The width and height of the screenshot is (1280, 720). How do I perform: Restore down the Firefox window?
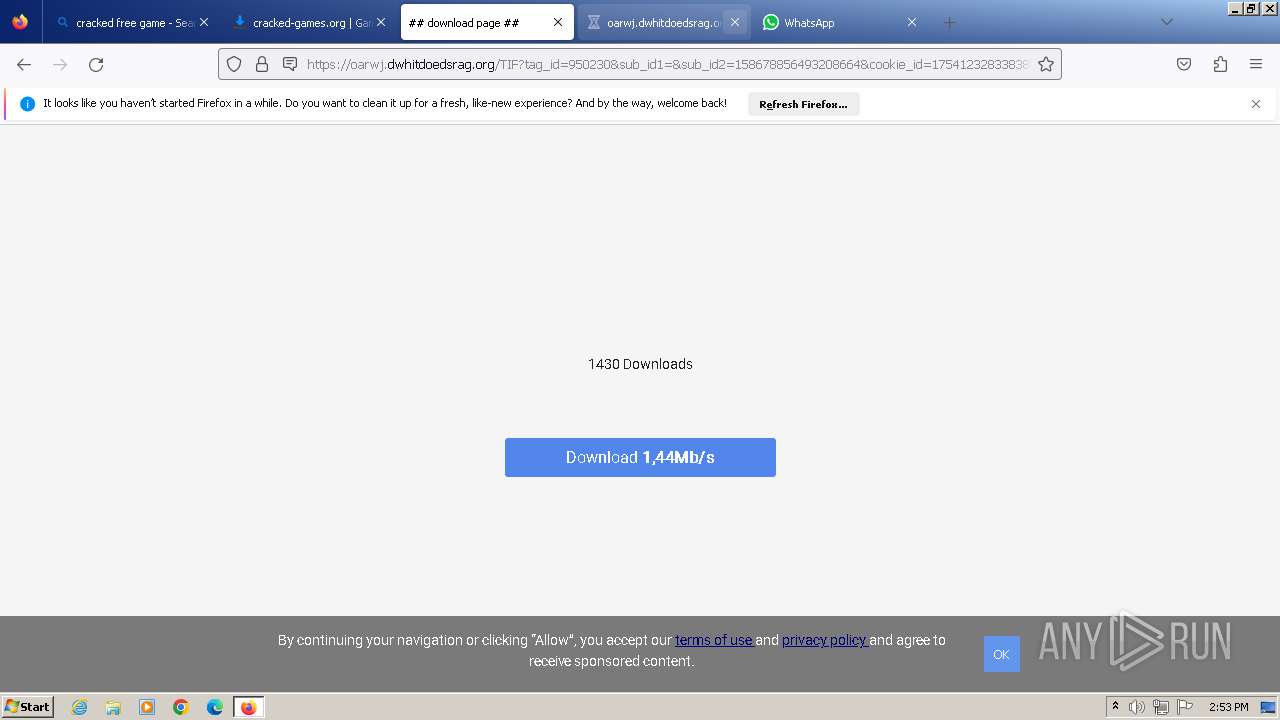click(1250, 8)
